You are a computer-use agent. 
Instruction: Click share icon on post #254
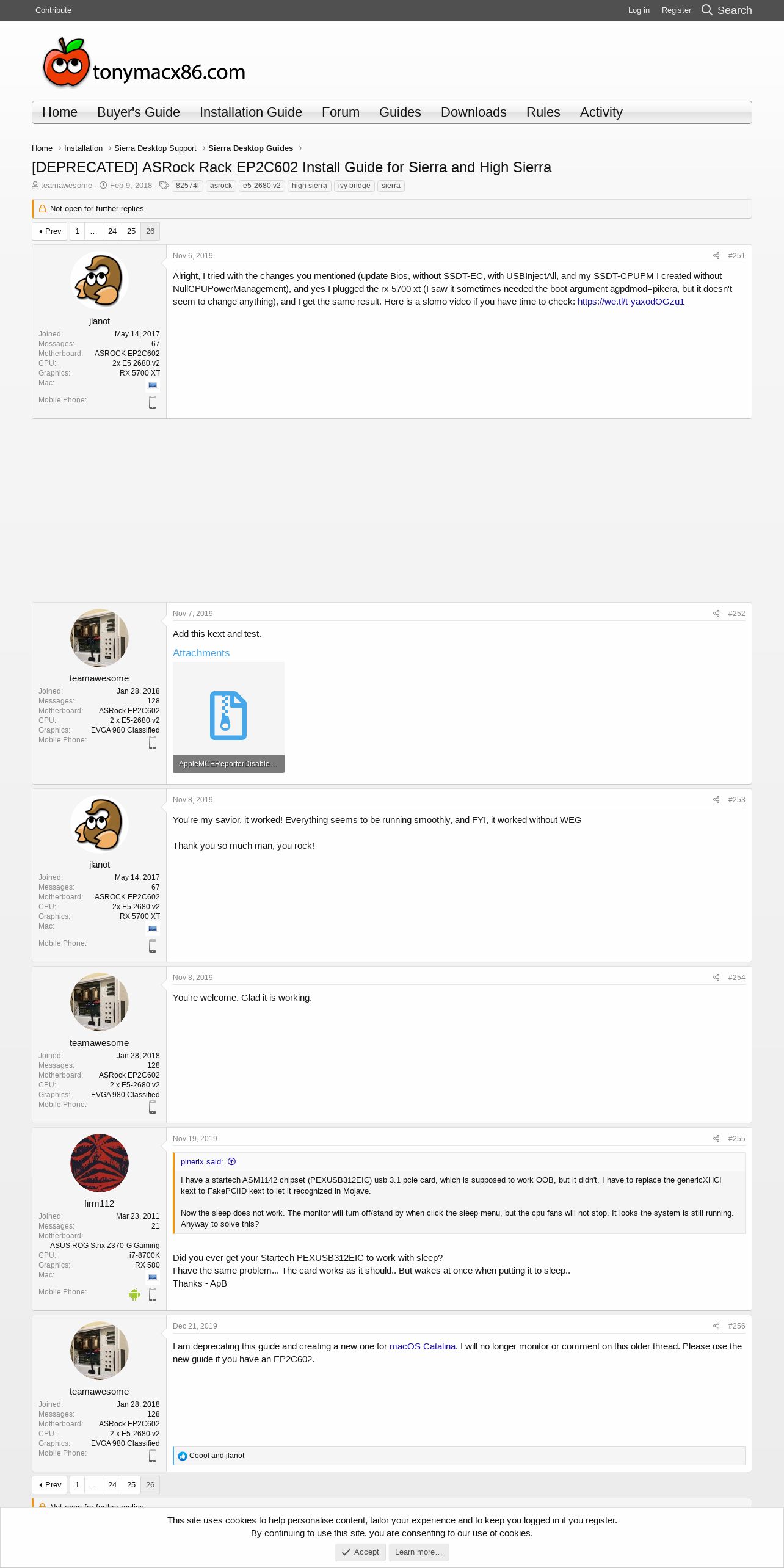pos(716,978)
